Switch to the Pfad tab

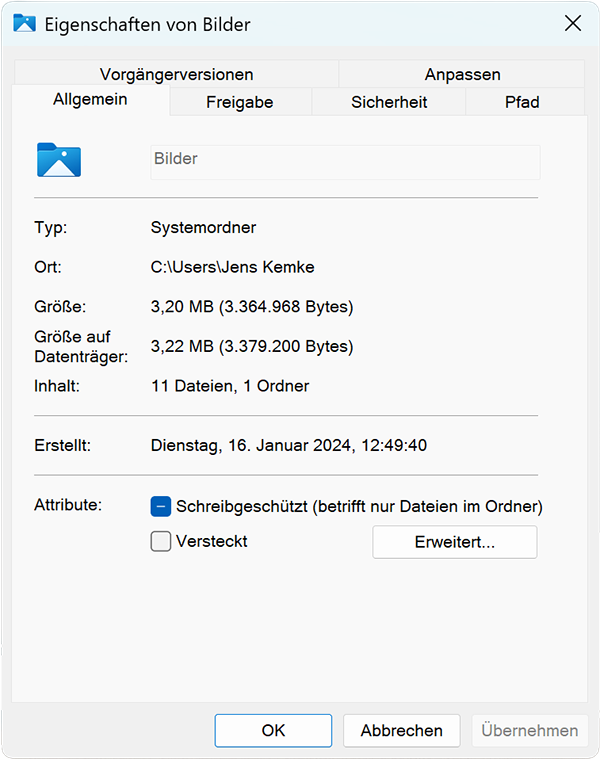pyautogui.click(x=522, y=102)
